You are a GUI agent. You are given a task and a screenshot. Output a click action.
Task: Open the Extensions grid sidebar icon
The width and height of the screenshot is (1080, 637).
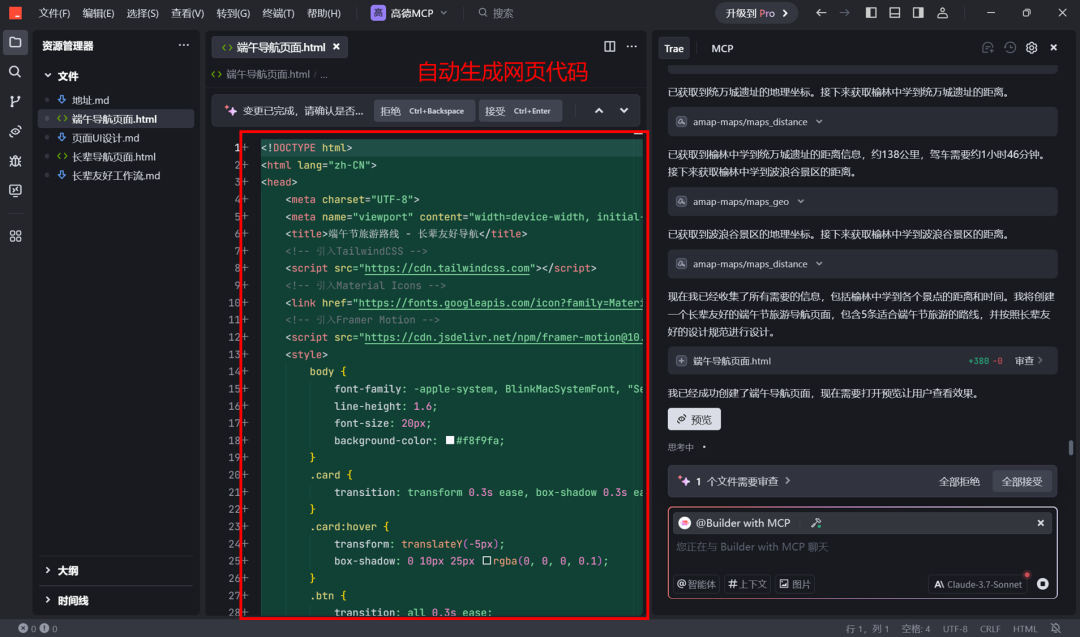(x=15, y=236)
